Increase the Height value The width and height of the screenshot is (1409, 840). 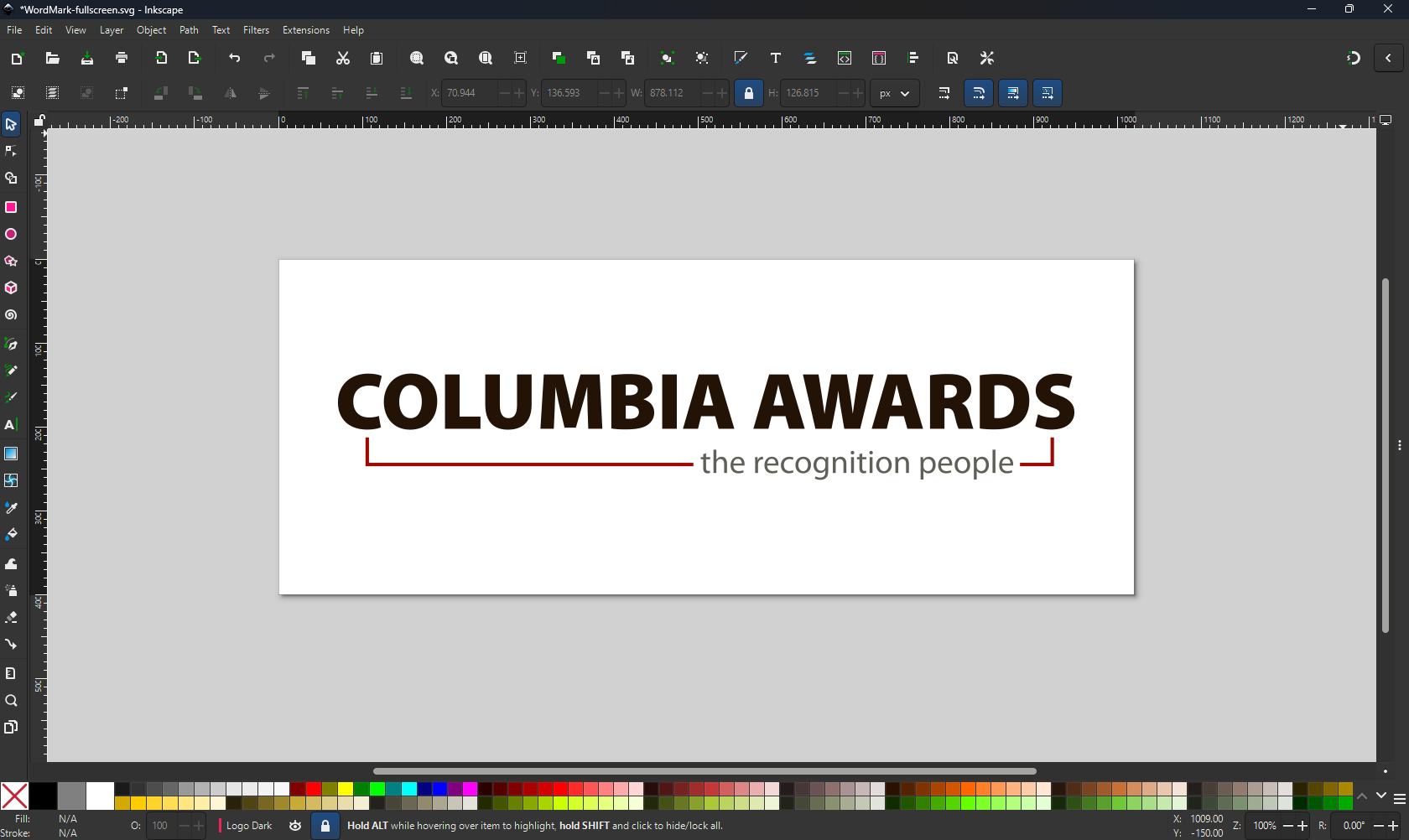[x=858, y=93]
